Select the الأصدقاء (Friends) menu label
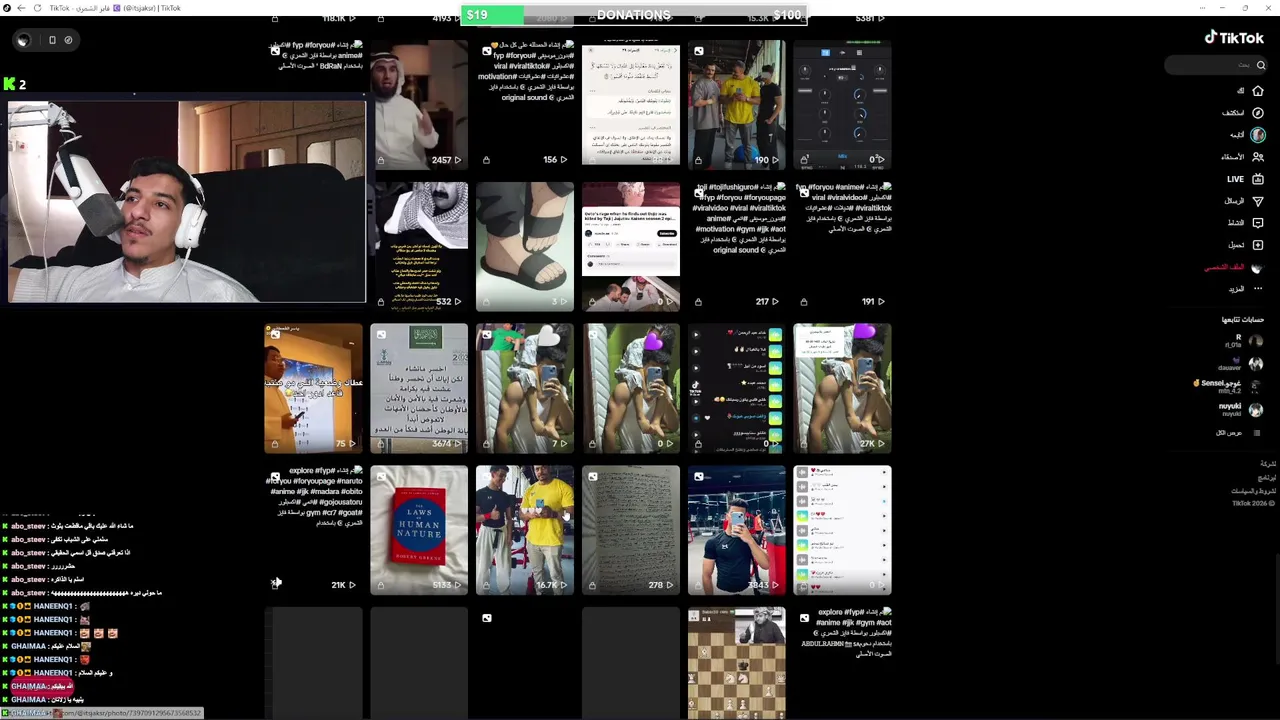Screen dimensions: 1280x720 click(x=1232, y=157)
